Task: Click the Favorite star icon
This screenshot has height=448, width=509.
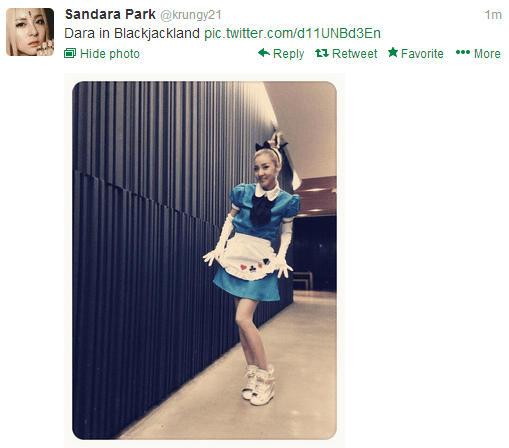Action: pos(393,52)
